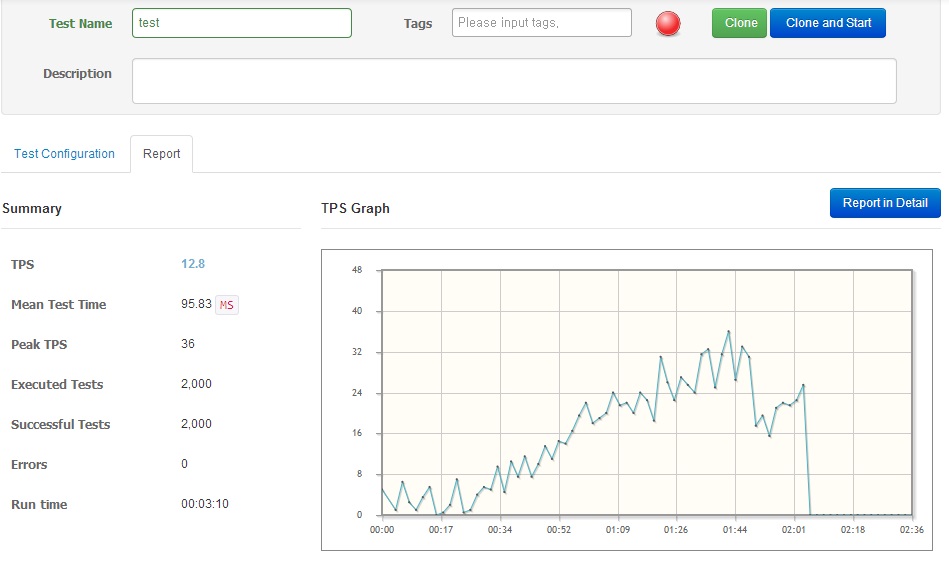
Task: Click the Run time value 00:03:10
Action: pyautogui.click(x=205, y=504)
